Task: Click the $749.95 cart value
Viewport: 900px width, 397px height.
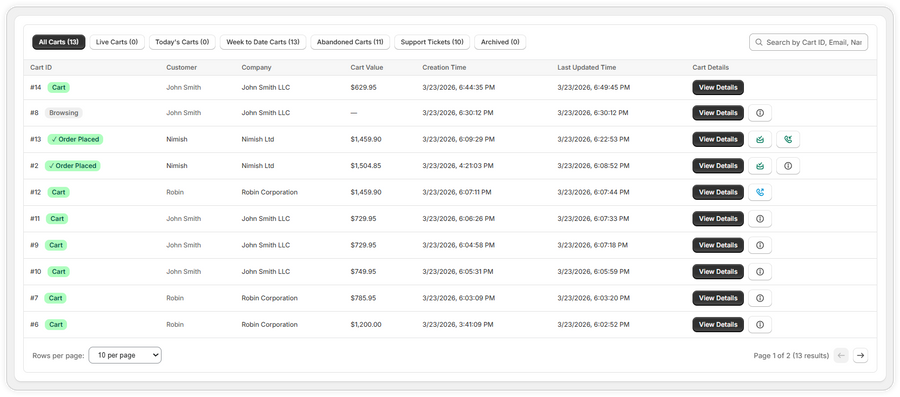Action: click(x=364, y=271)
